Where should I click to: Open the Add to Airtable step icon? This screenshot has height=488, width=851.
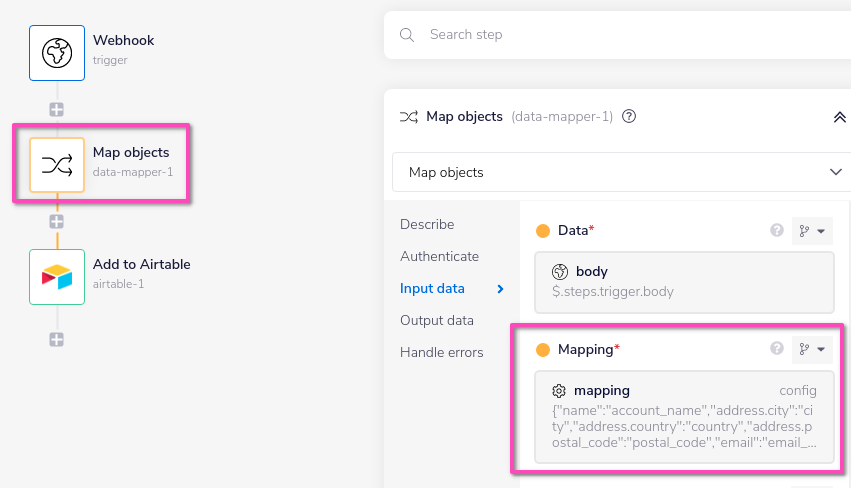tap(57, 276)
